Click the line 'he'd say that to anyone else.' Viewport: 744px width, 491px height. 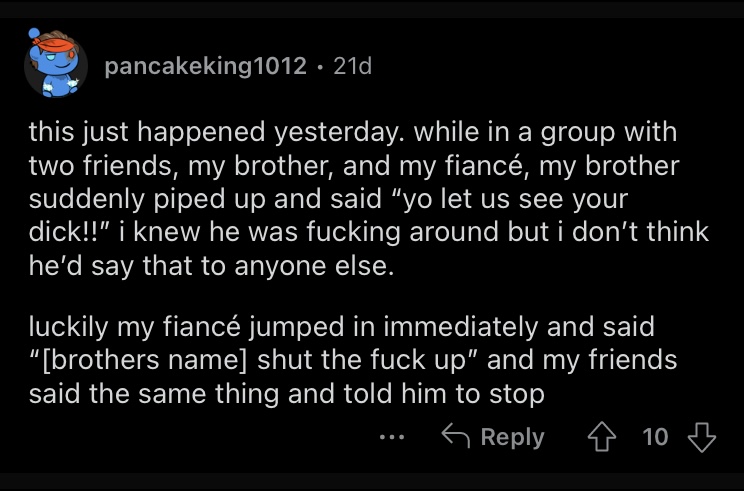tap(212, 266)
